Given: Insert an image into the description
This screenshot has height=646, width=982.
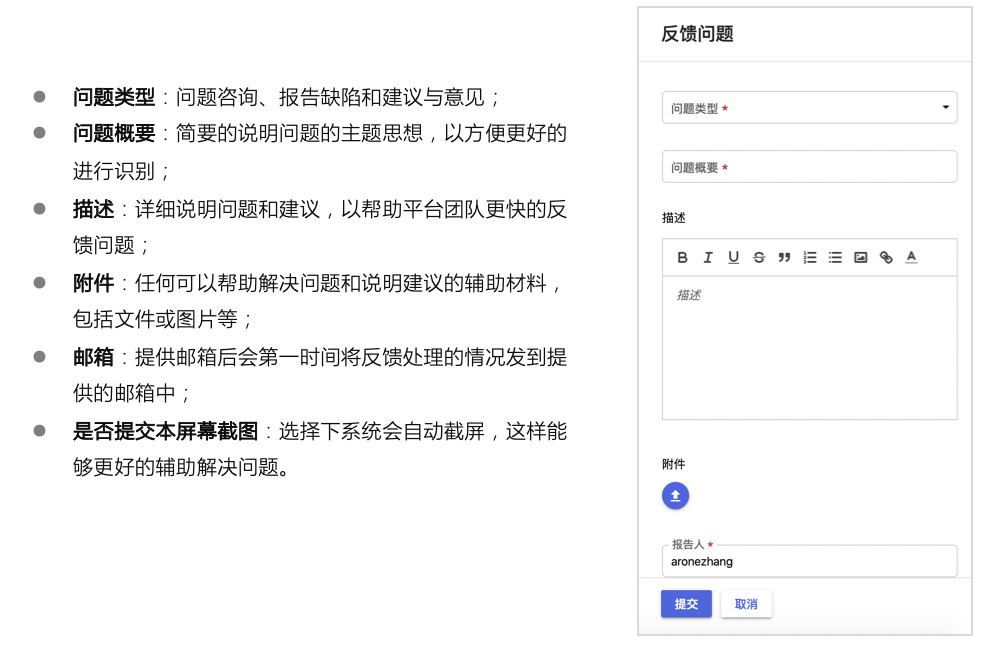Looking at the screenshot, I should coord(859,257).
